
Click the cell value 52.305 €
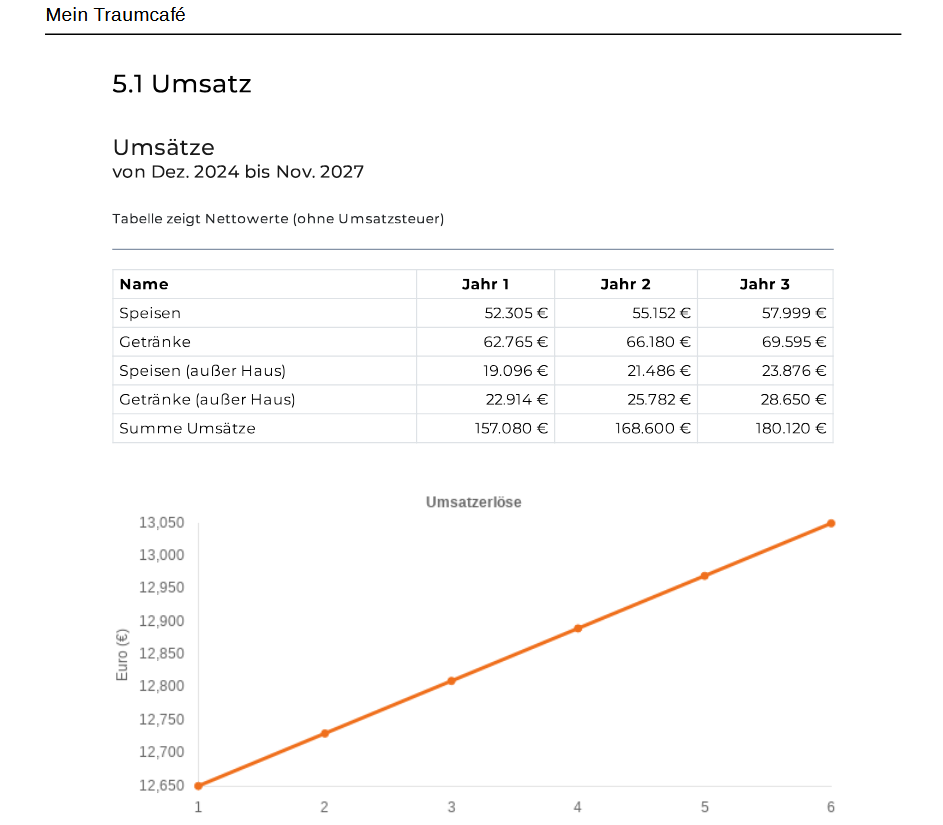[516, 313]
